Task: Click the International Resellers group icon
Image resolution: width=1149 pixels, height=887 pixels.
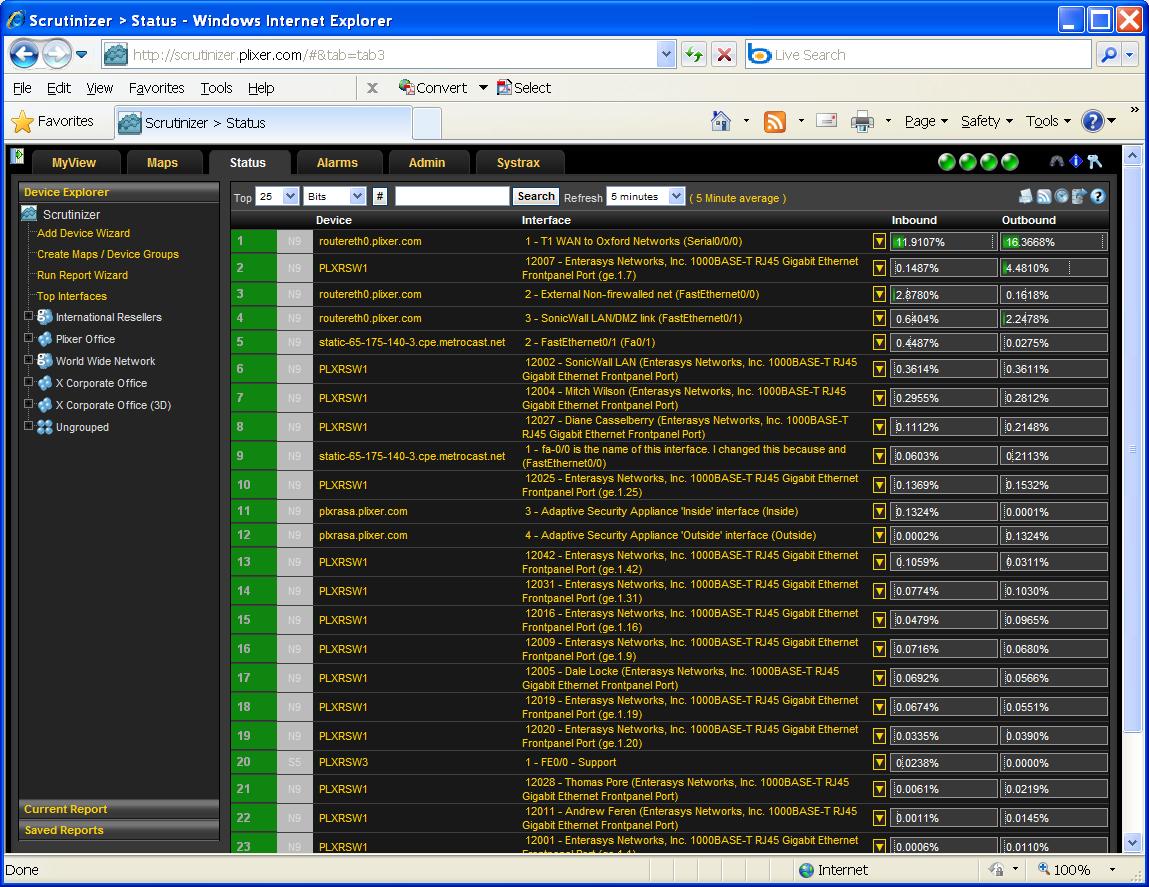Action: point(45,317)
